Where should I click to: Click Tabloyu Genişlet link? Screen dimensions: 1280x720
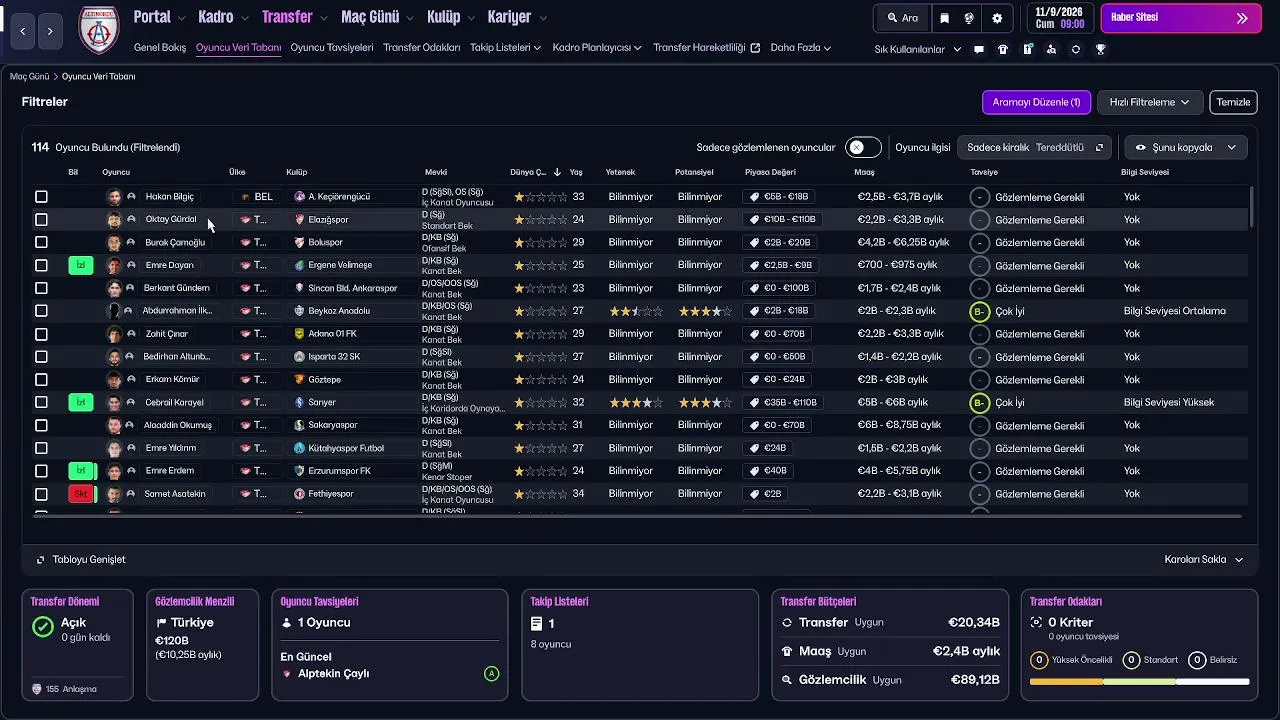click(81, 560)
